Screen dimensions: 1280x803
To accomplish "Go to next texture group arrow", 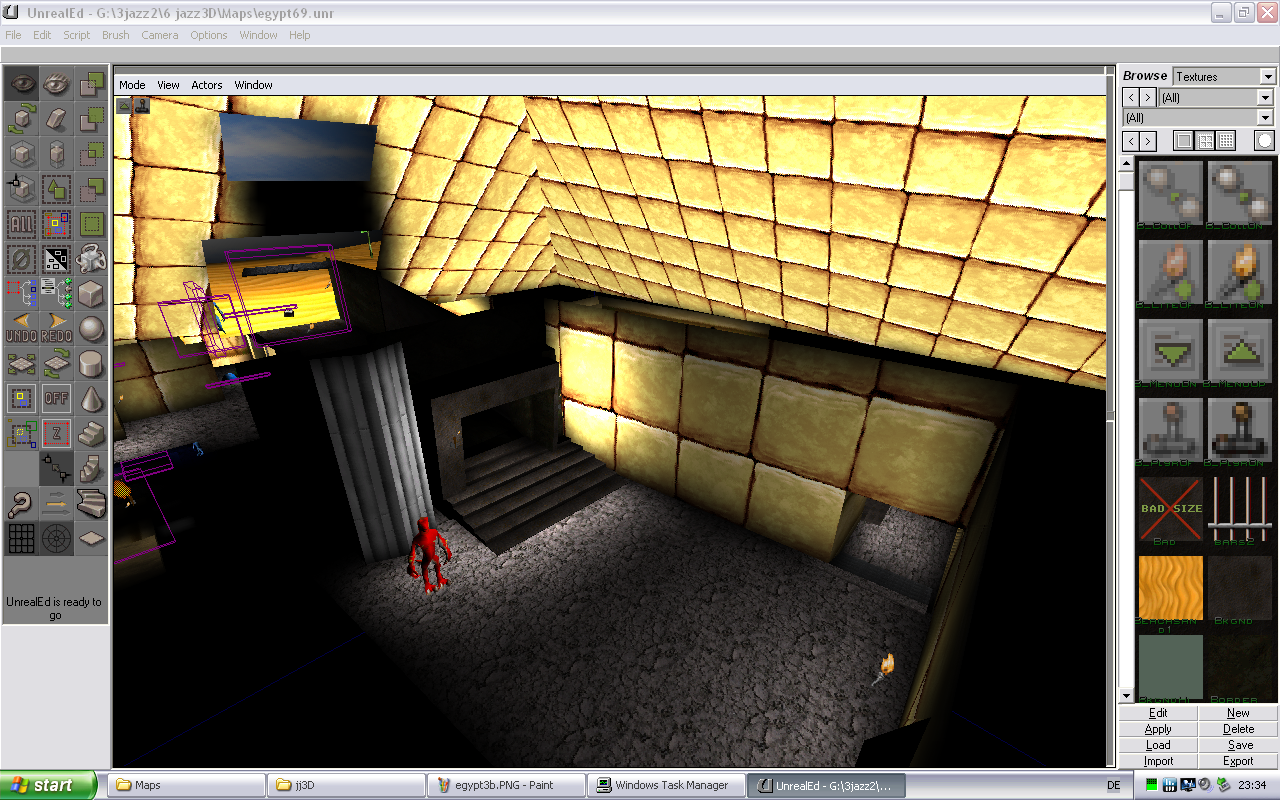I will (x=1148, y=141).
